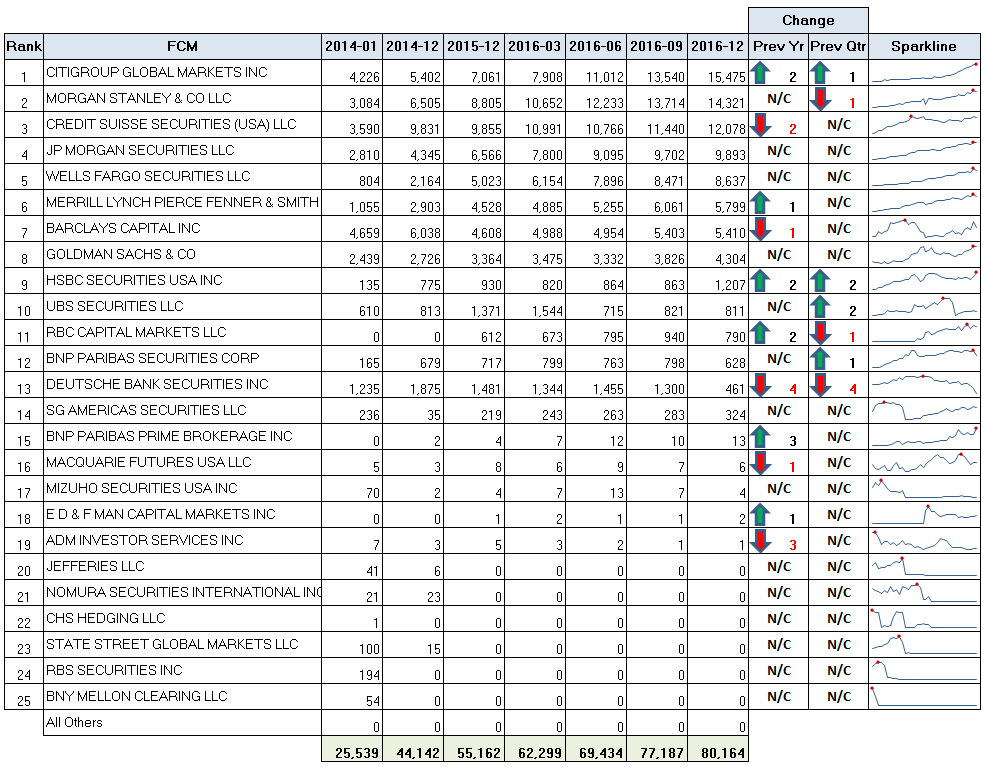Click the sparkline chart for Citigroup Global Markets

point(925,73)
